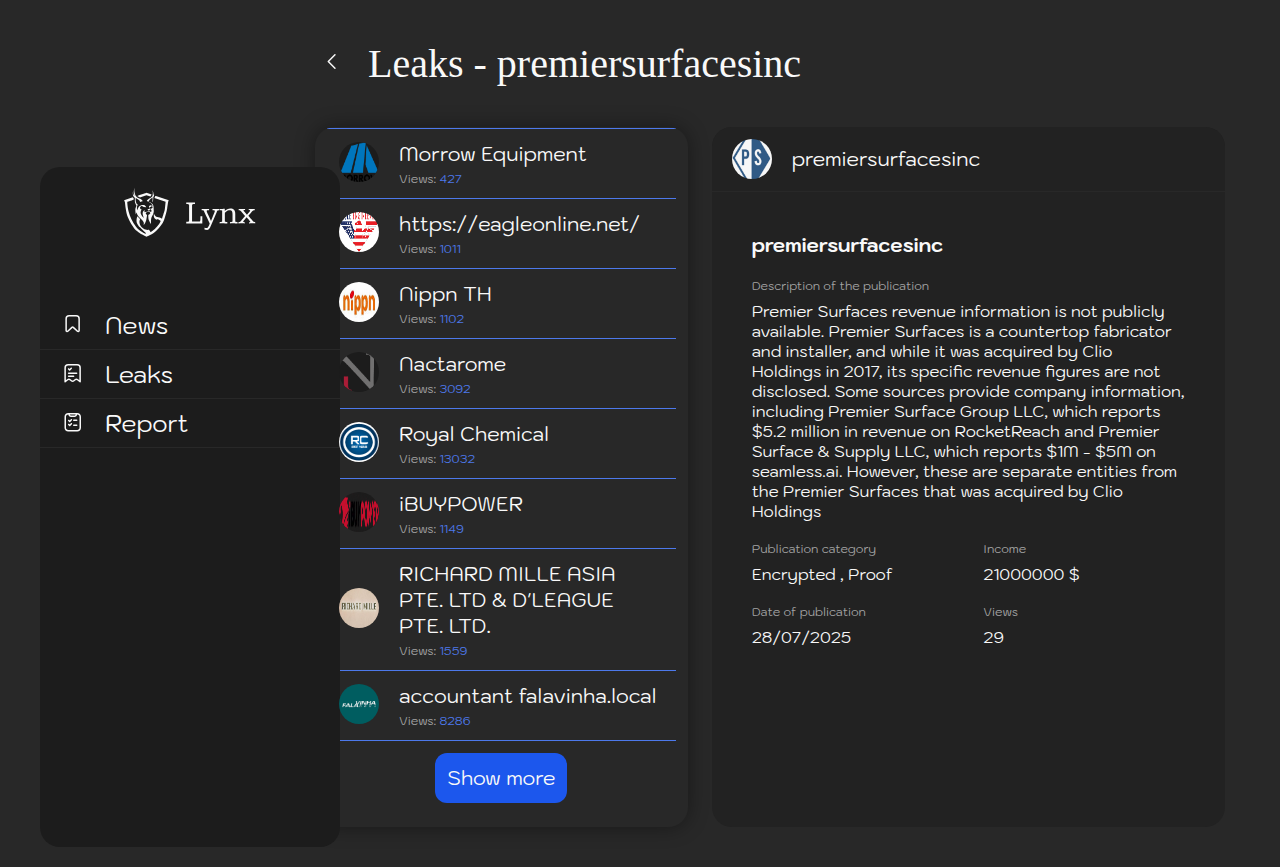Switch to the Leaks menu item

pyautogui.click(x=190, y=374)
